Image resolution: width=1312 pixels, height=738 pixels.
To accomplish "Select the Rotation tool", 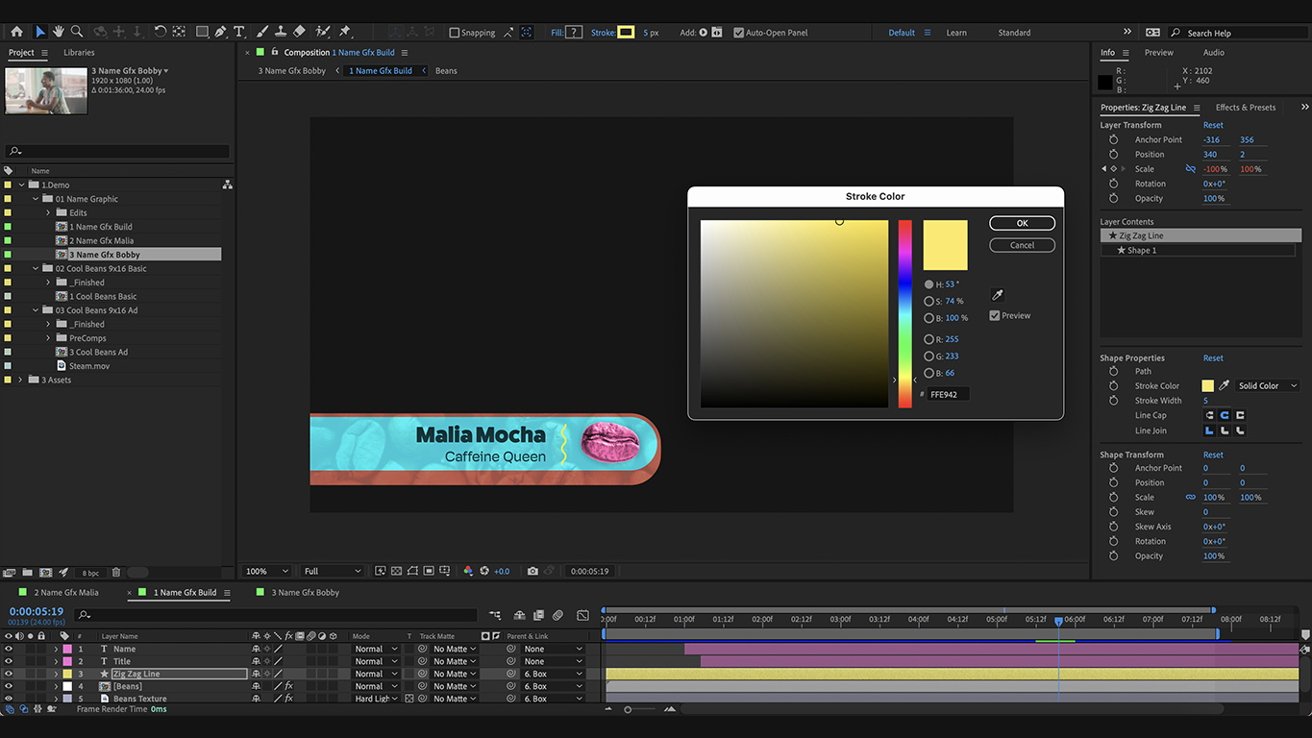I will point(161,32).
